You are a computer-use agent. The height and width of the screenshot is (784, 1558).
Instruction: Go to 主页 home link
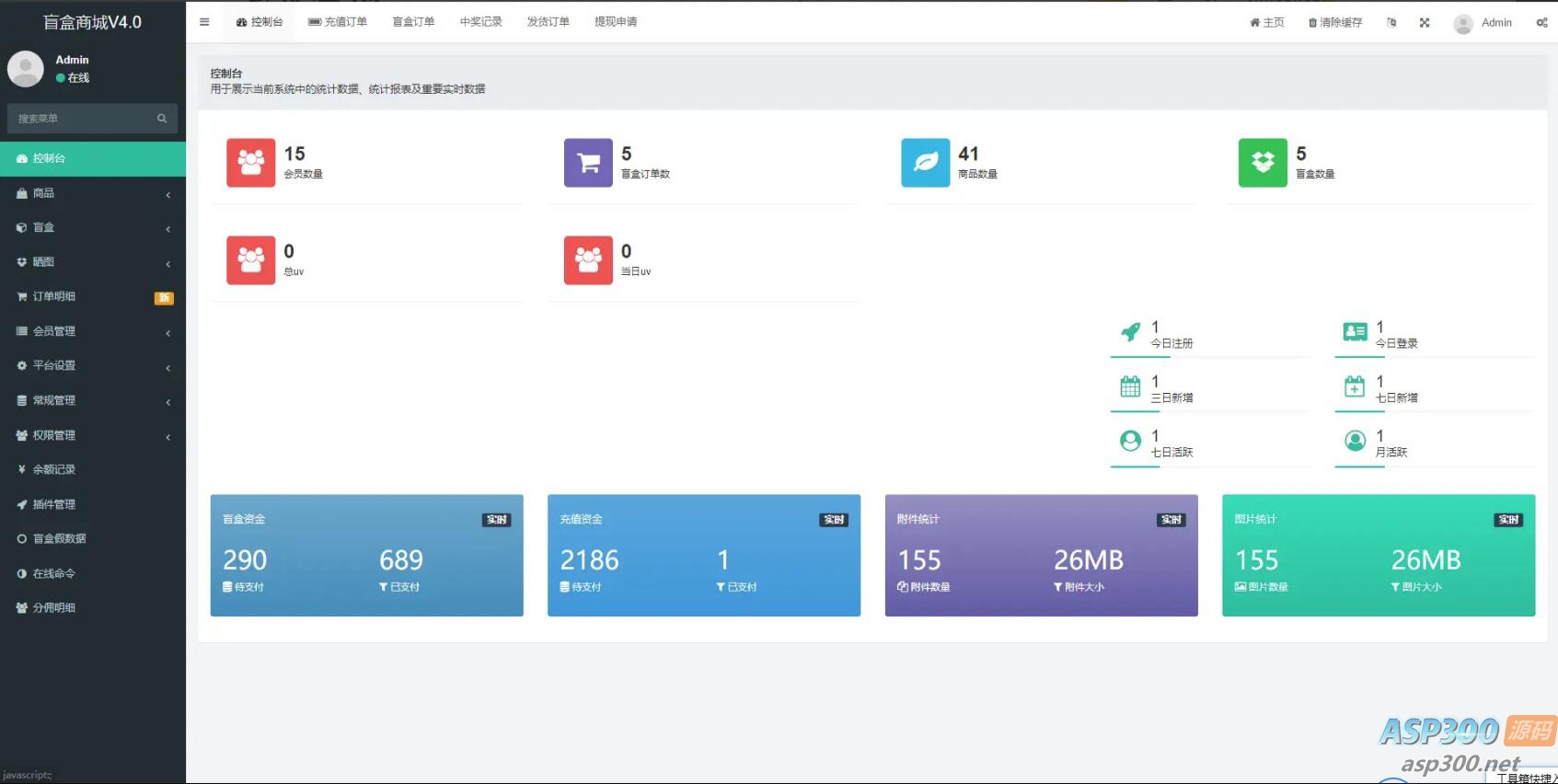[1267, 23]
